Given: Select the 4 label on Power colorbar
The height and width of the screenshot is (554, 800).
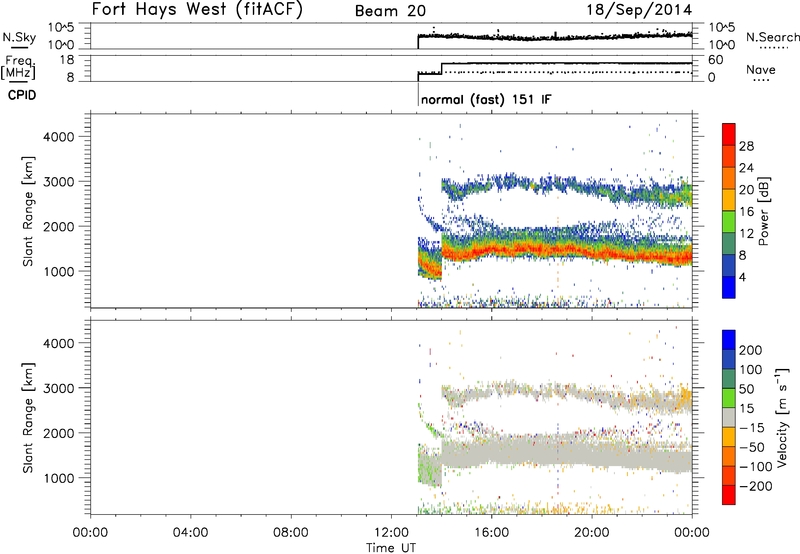Looking at the screenshot, I should (x=742, y=277).
